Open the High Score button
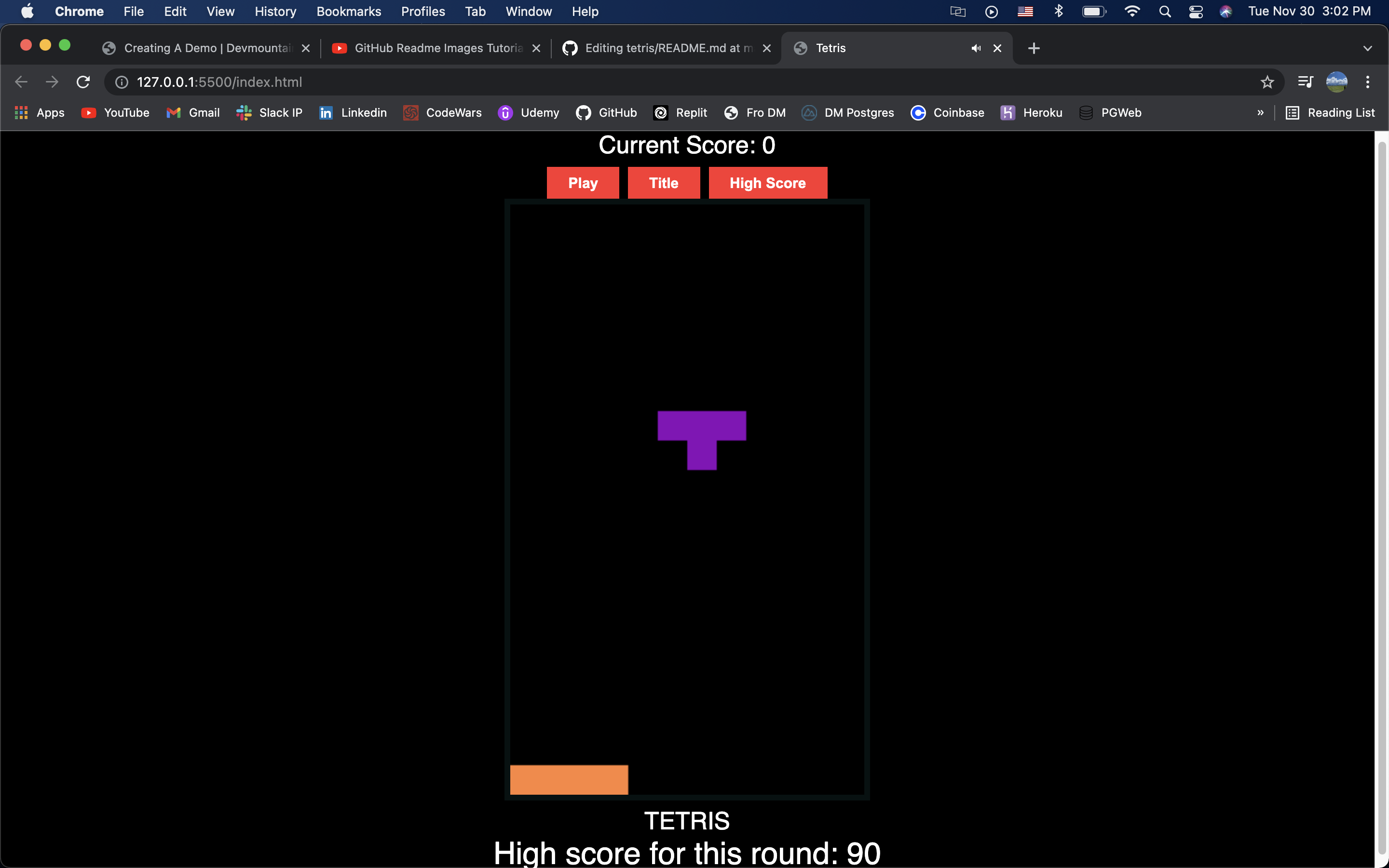 (767, 183)
